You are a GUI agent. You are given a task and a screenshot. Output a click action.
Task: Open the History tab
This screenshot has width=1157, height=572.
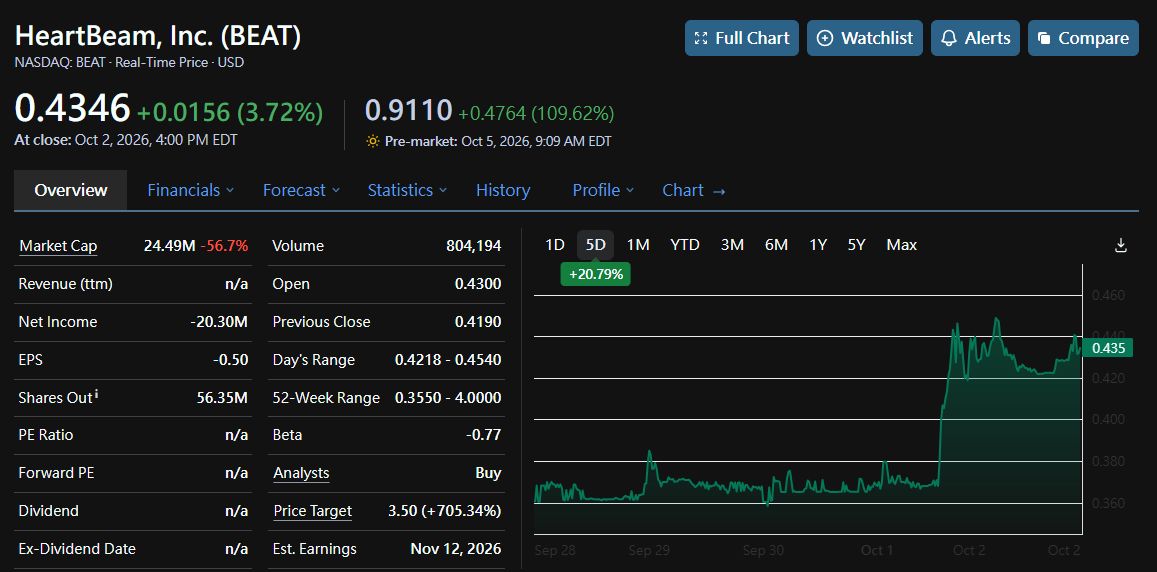503,190
